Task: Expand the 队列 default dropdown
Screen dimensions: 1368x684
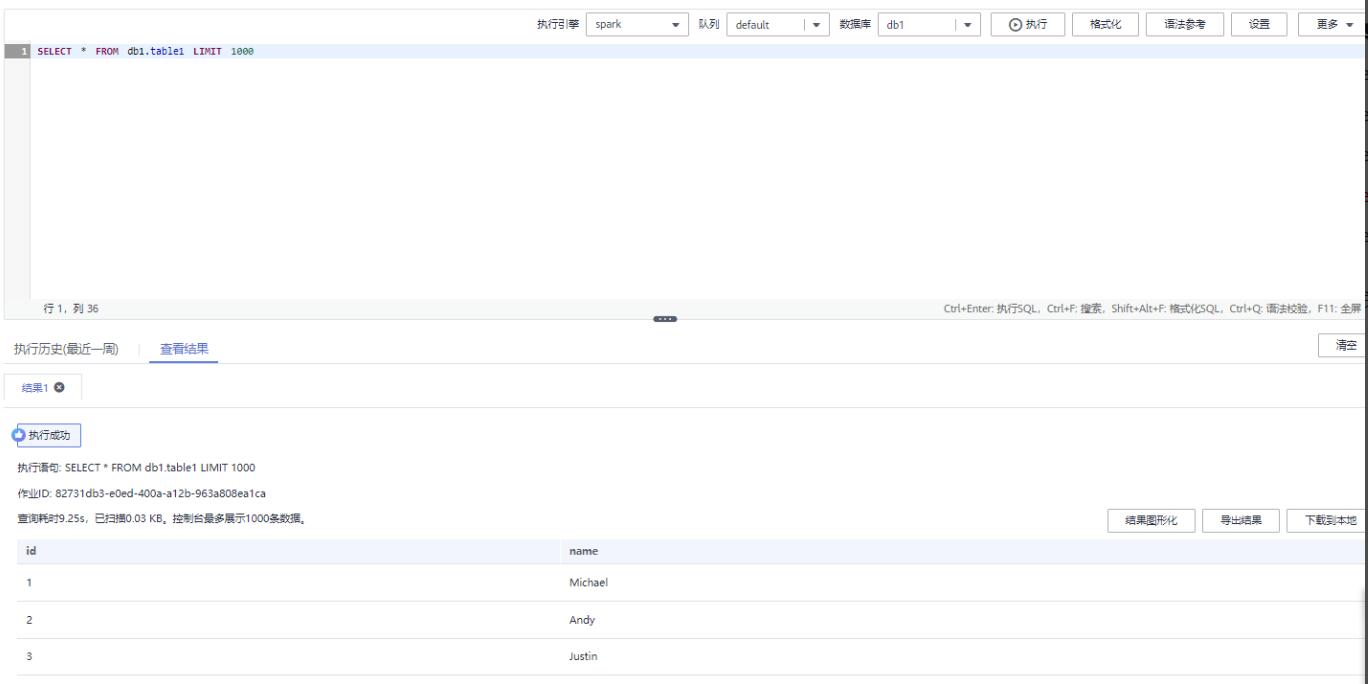Action: (x=779, y=25)
